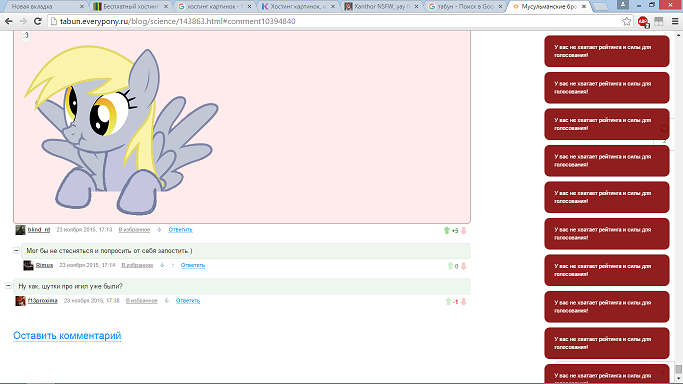Click the down-arrow link in Rimus's comment
The height and width of the screenshot is (384, 683).
162,265
